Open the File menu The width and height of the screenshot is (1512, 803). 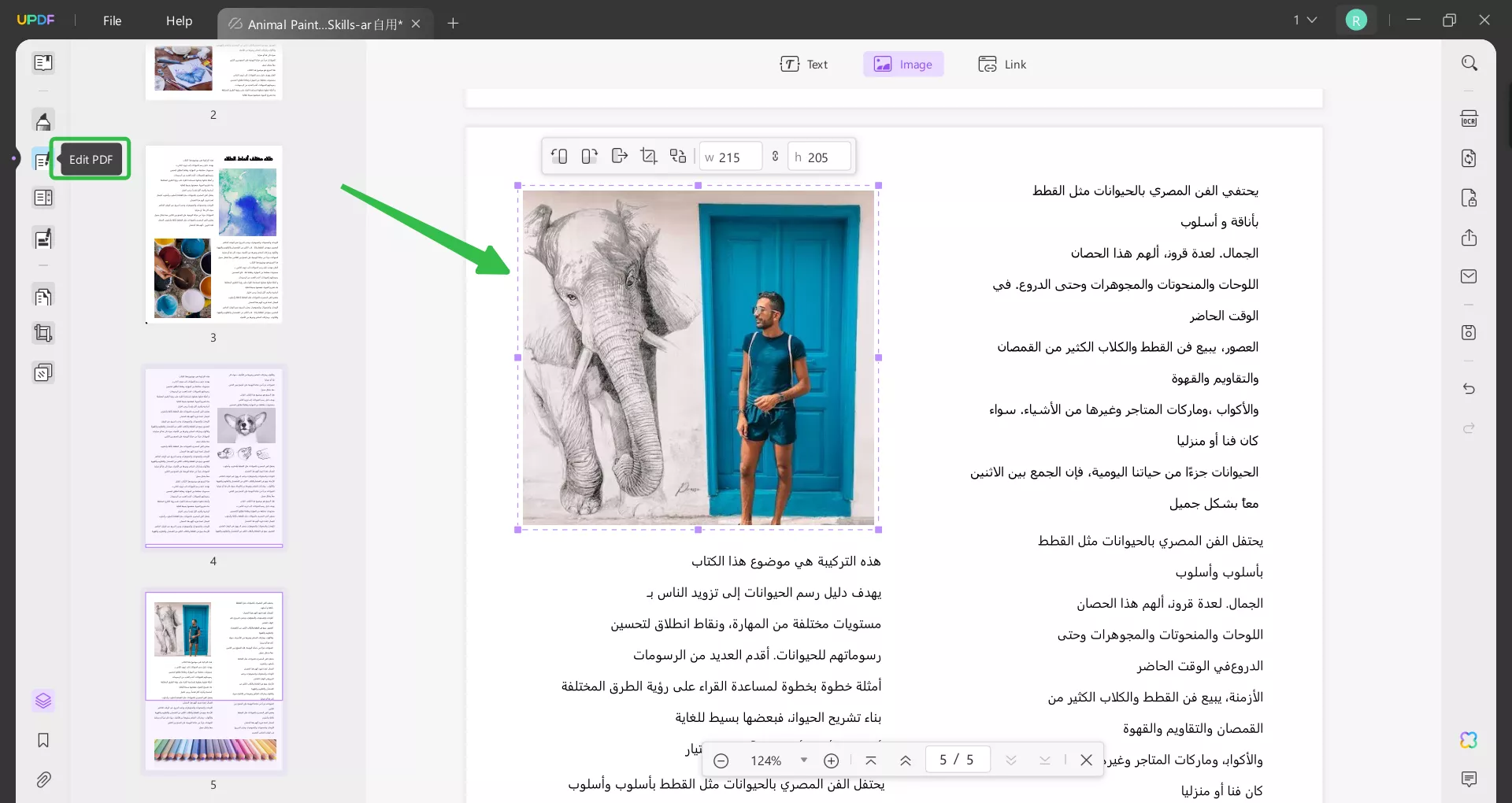tap(112, 20)
